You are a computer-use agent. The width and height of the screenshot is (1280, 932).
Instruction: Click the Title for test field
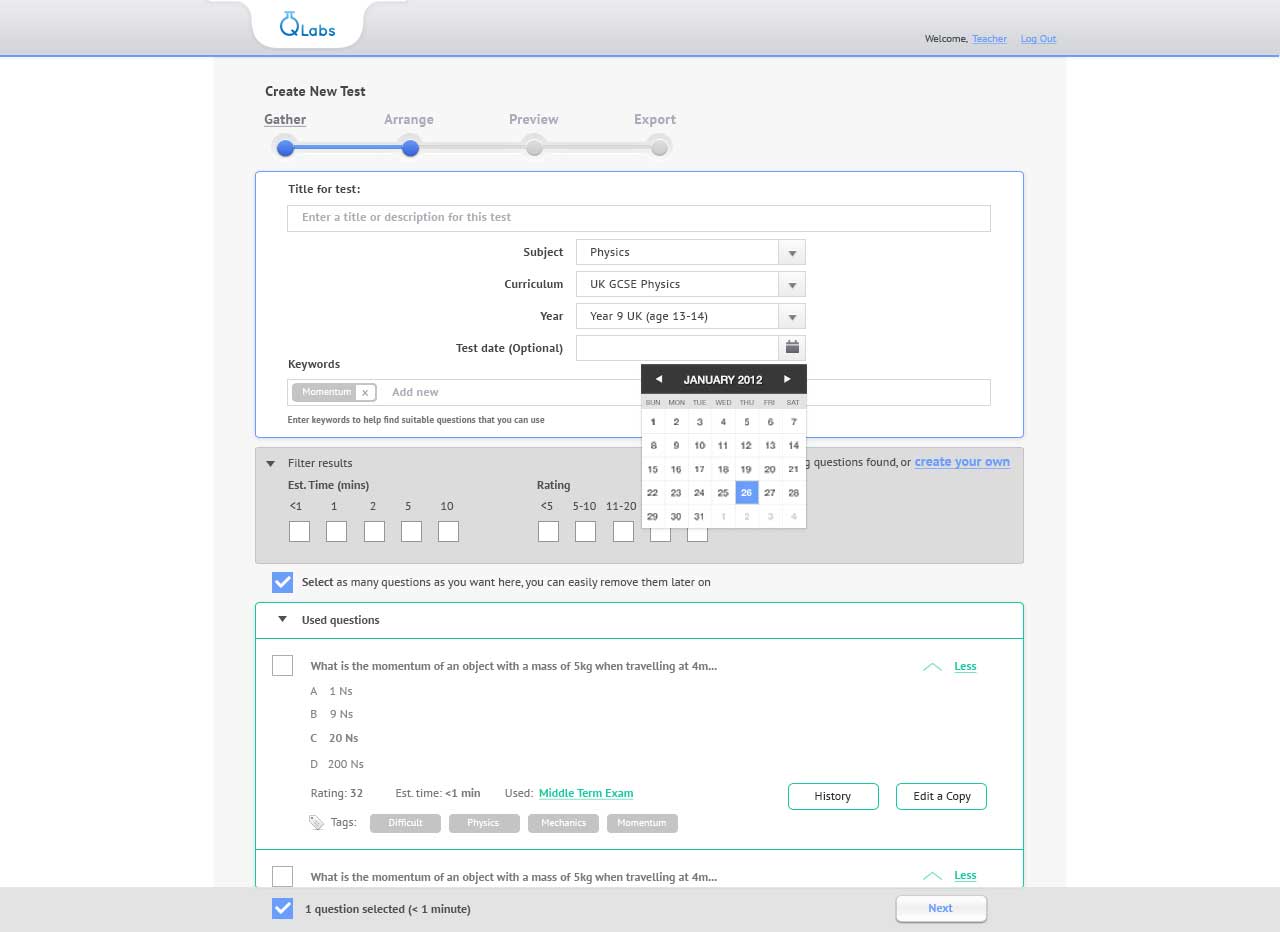tap(638, 218)
